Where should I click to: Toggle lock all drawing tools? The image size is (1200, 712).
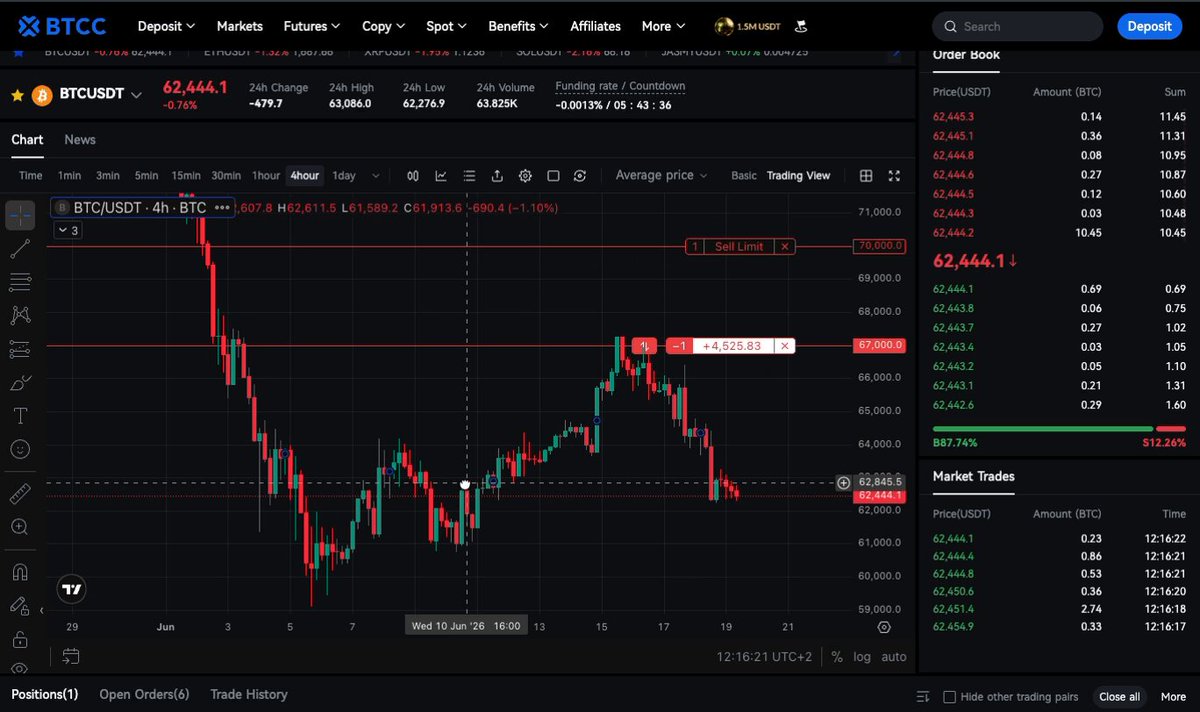click(x=20, y=639)
